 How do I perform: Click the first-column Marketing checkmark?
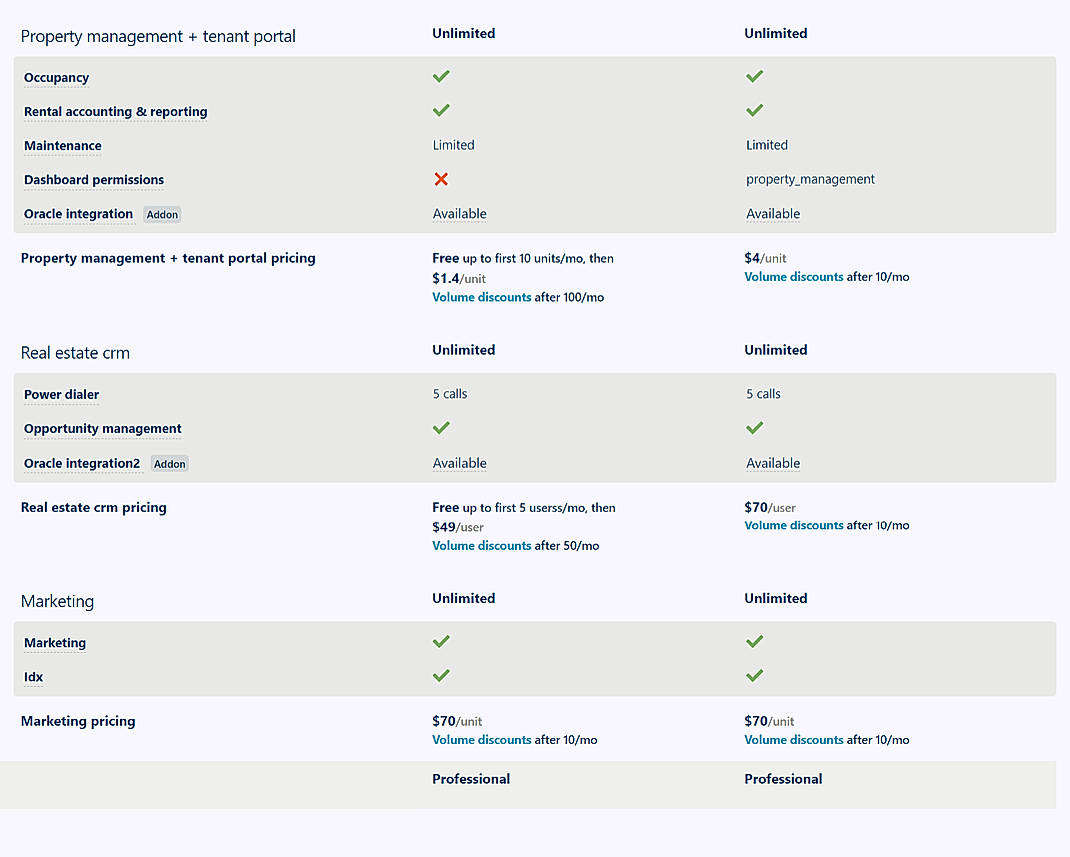[441, 641]
